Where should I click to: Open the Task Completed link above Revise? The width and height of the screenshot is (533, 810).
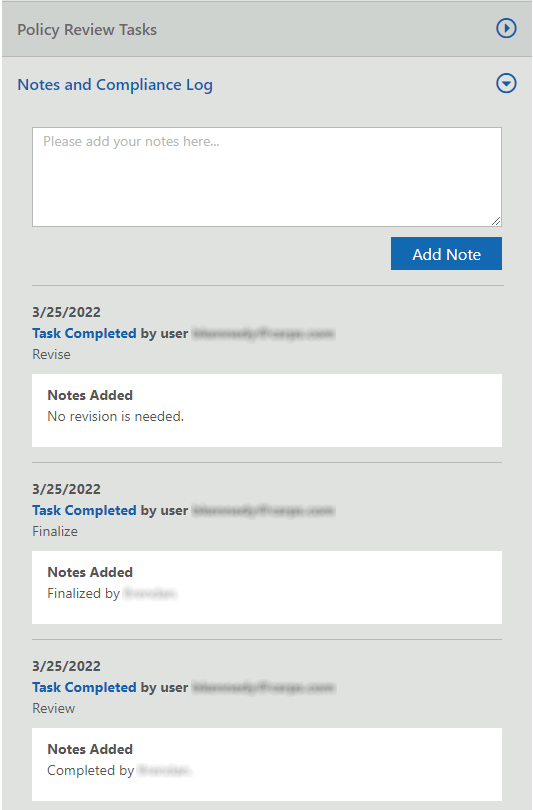click(x=84, y=333)
